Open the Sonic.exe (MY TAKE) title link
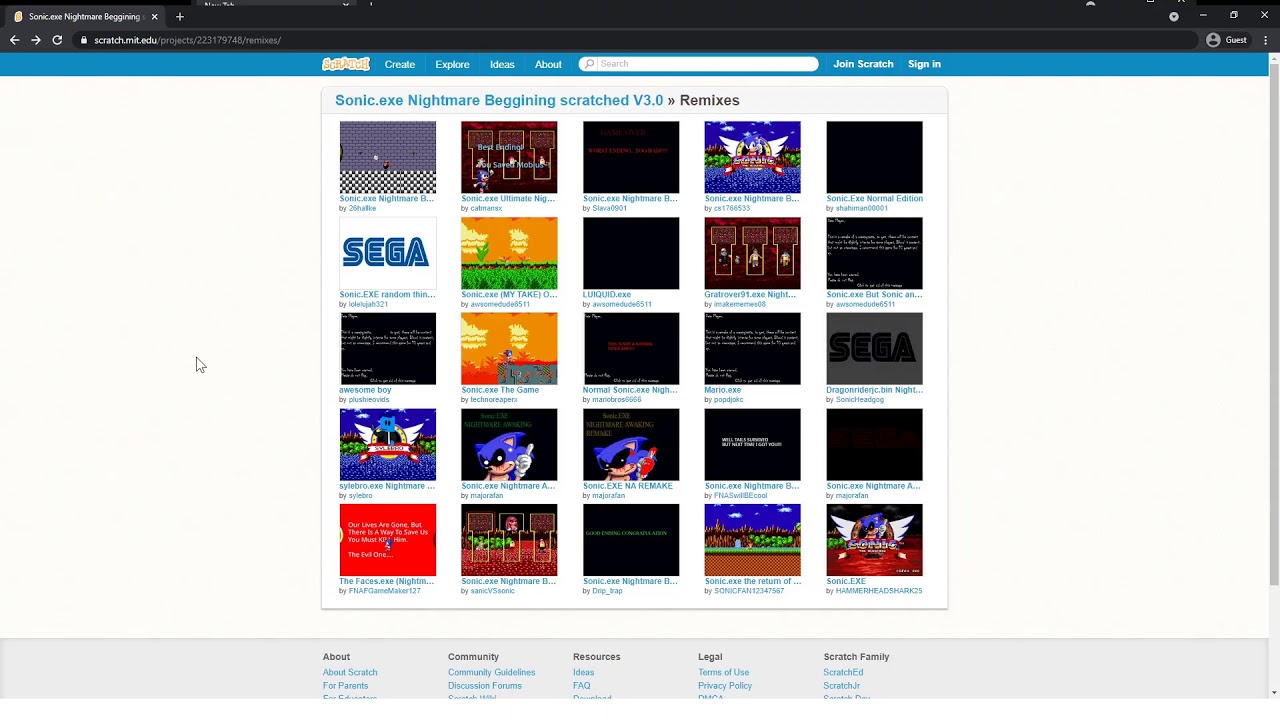 509,295
